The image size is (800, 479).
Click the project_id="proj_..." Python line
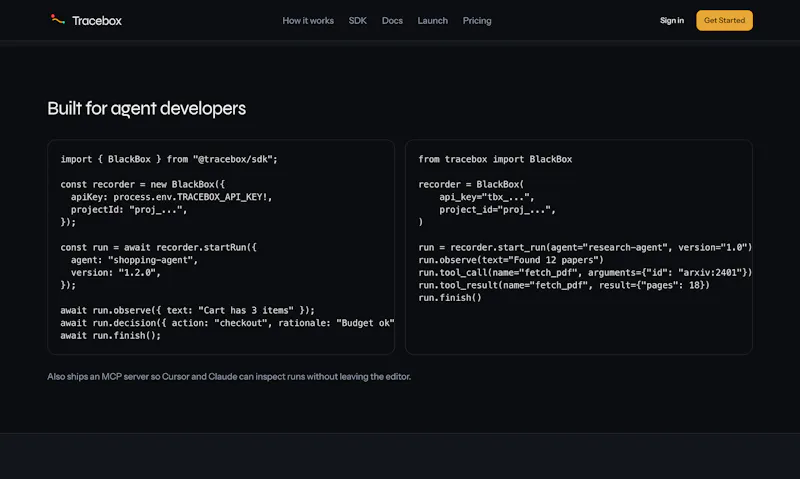click(x=497, y=210)
